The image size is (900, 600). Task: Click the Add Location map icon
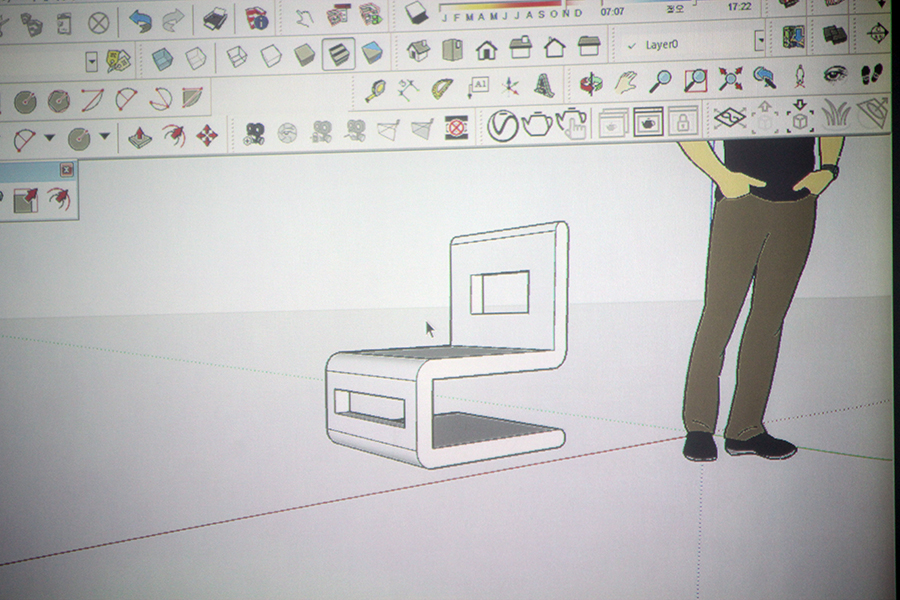coord(794,37)
